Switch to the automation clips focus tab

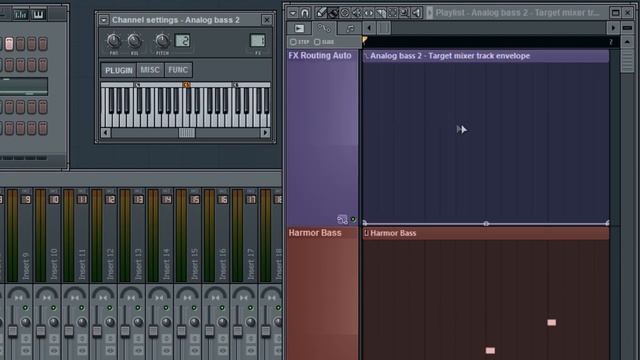[x=324, y=28]
